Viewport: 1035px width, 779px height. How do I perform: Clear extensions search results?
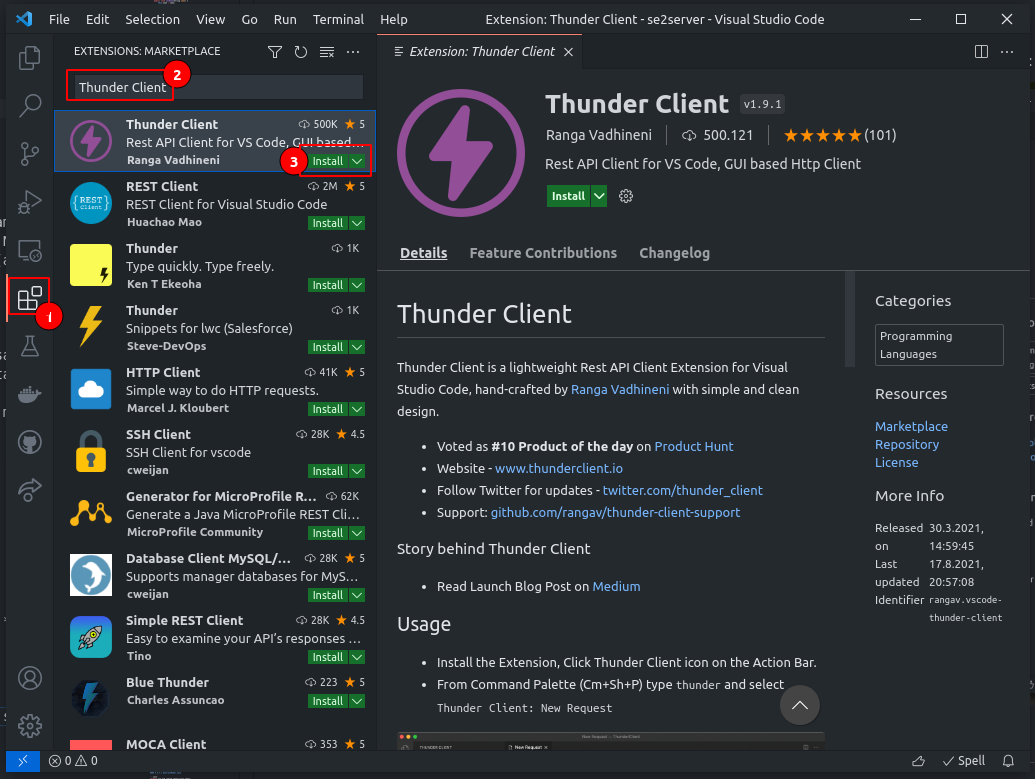[327, 51]
